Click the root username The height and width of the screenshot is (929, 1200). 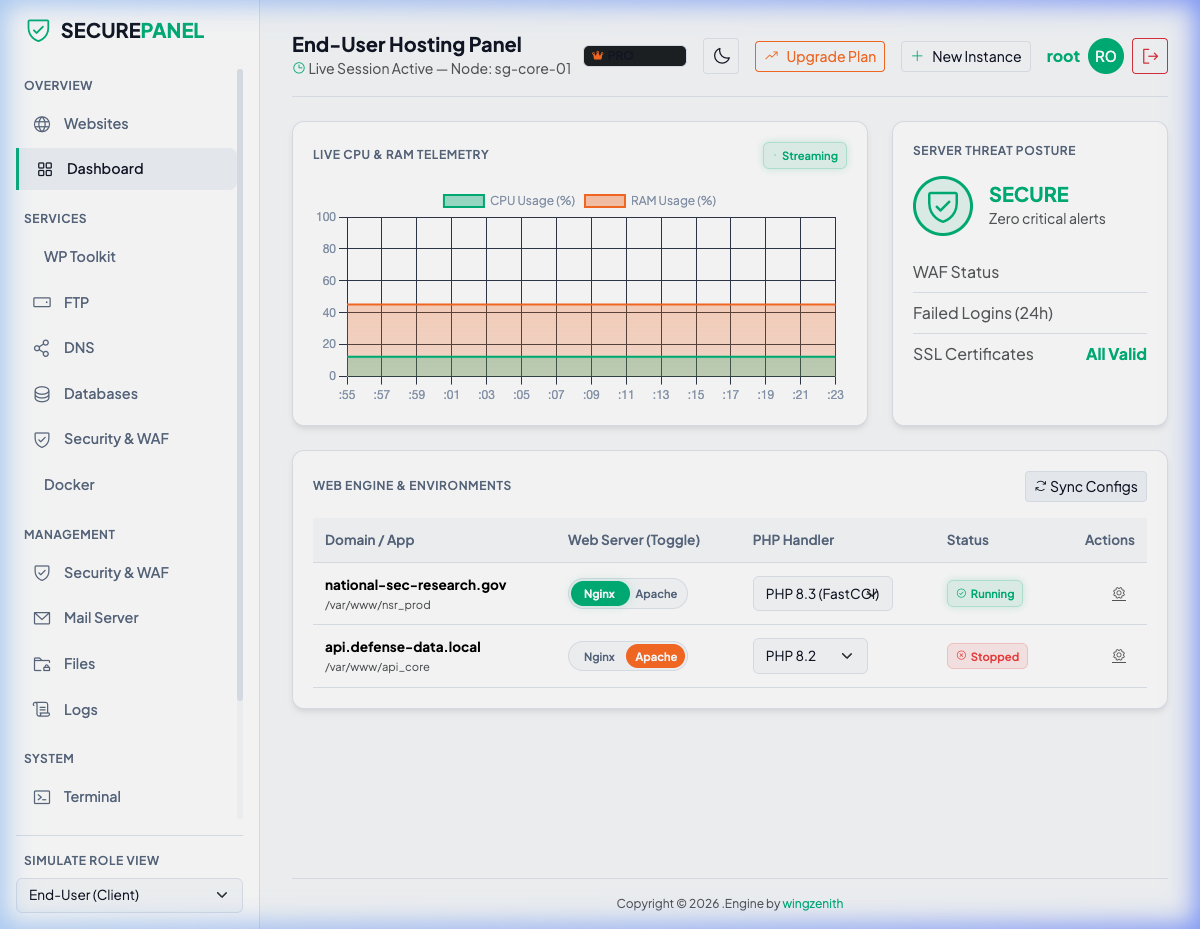click(1063, 56)
